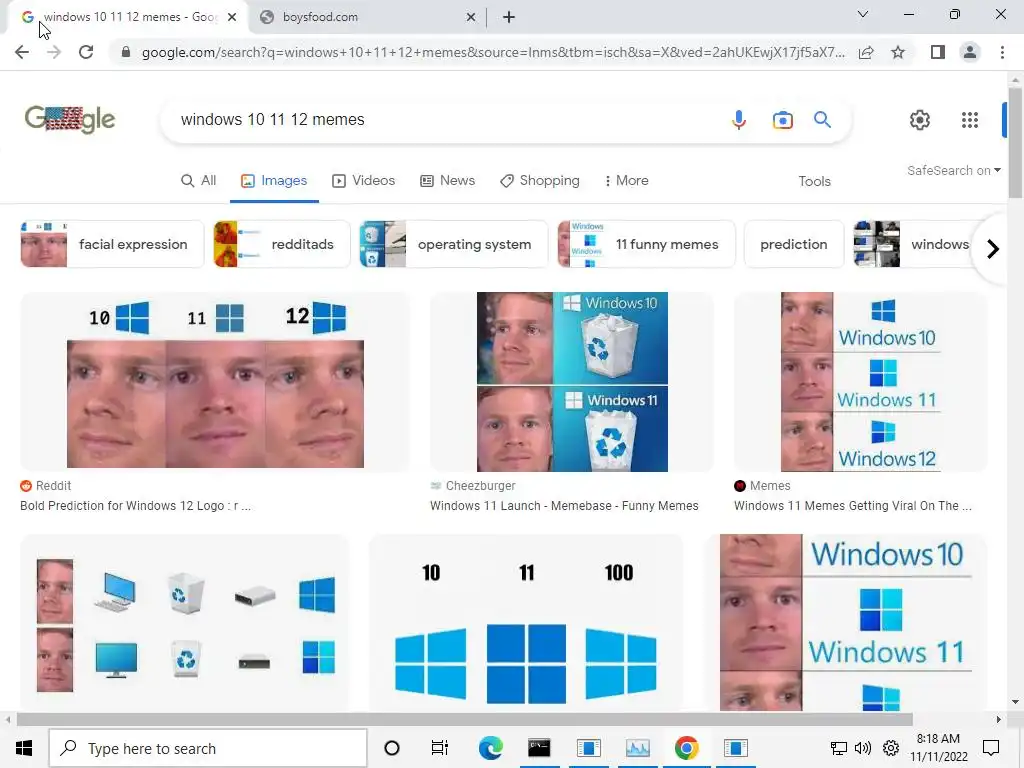Click the Google logo

70,120
